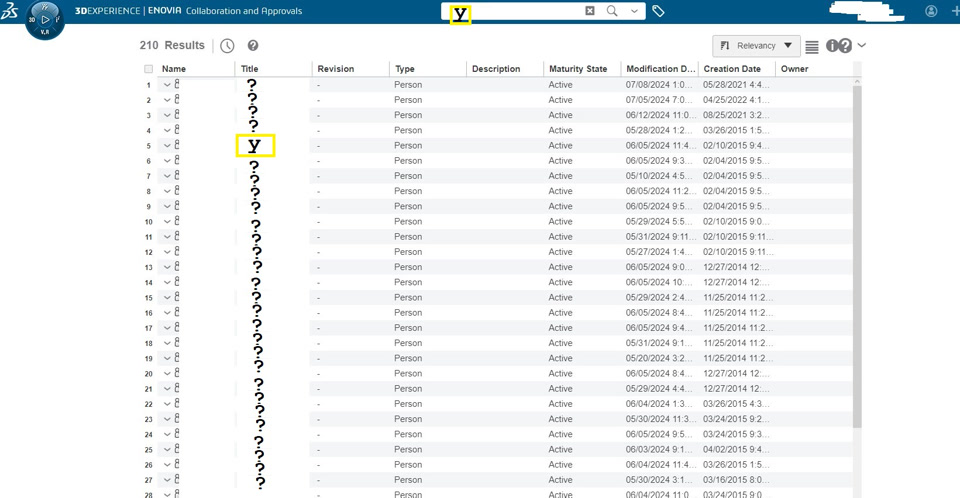
Task: Expand row 5 with its chevron
Action: [x=167, y=146]
